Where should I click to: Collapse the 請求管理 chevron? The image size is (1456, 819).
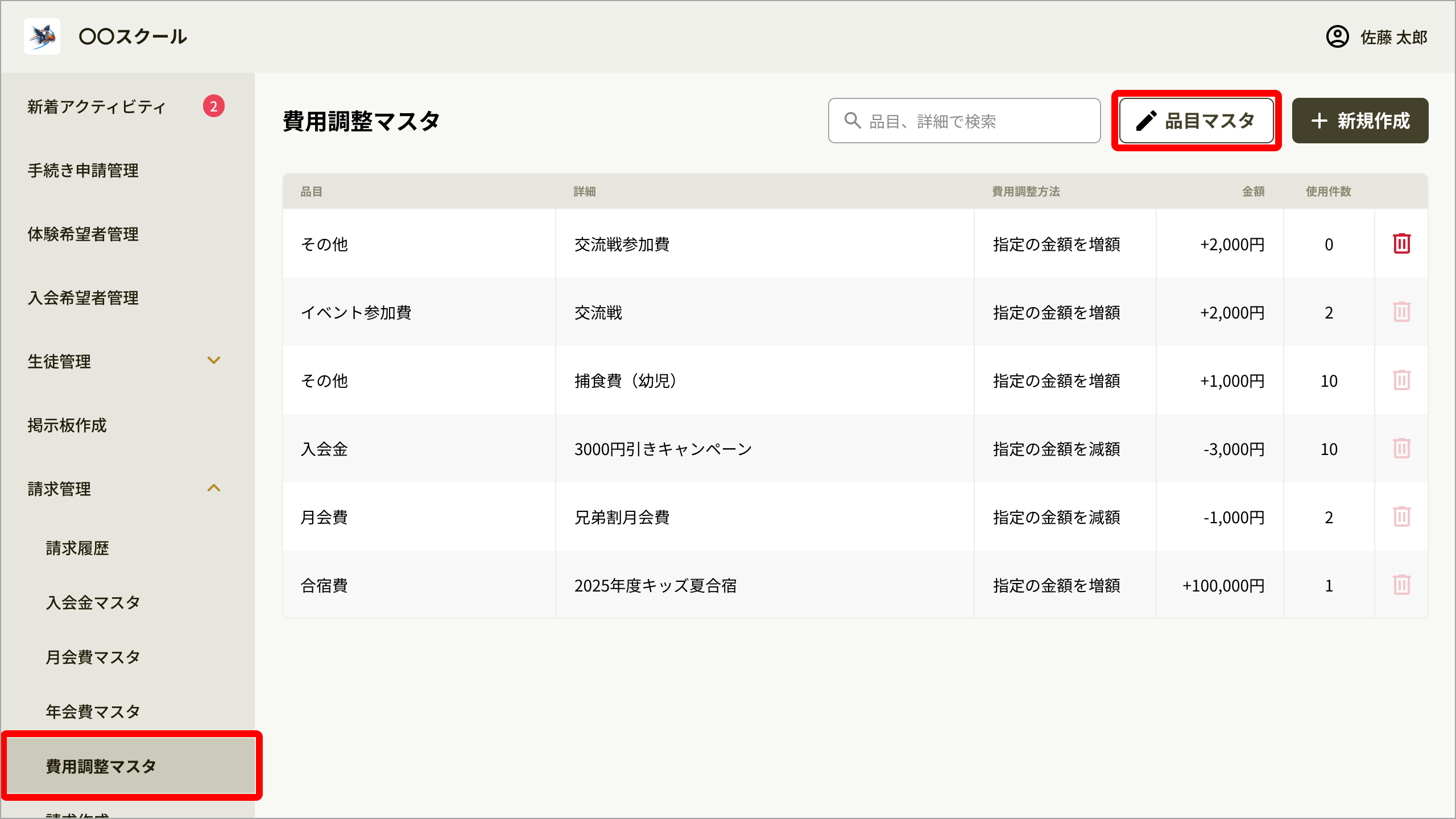214,488
